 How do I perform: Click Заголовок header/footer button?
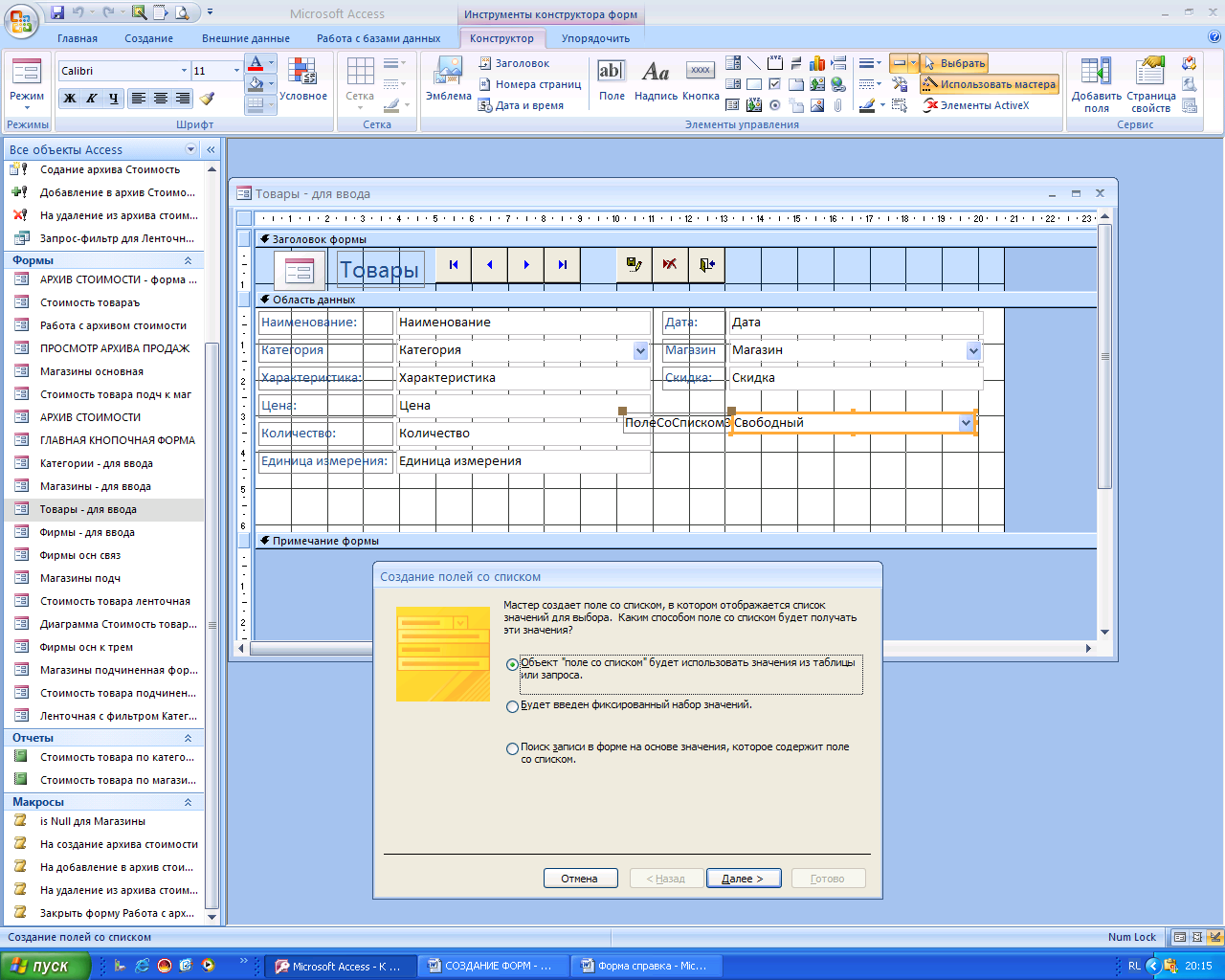click(x=514, y=63)
